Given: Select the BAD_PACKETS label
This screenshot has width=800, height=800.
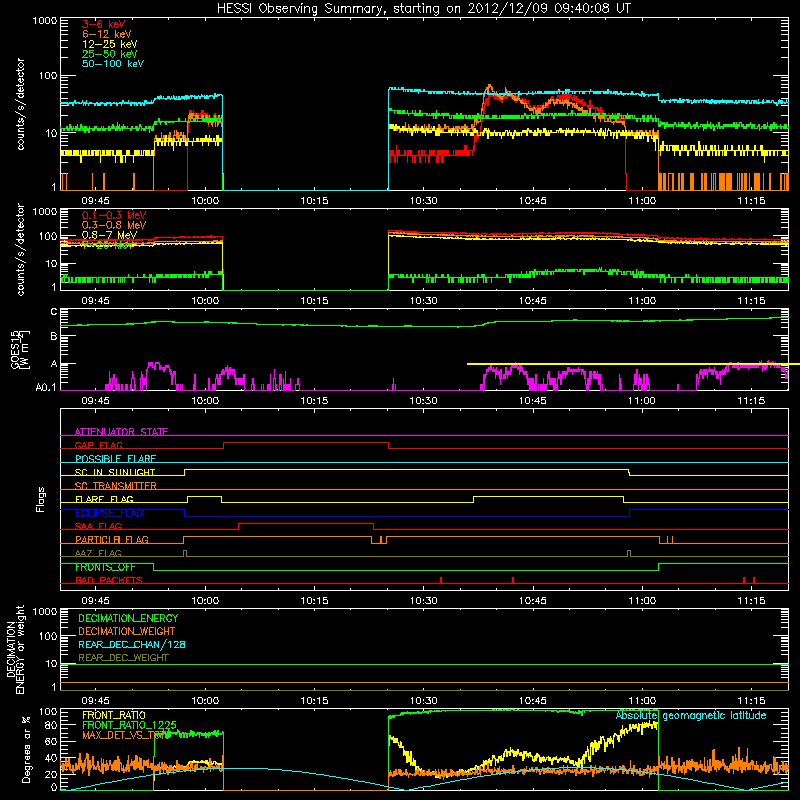Looking at the screenshot, I should click(x=109, y=580).
